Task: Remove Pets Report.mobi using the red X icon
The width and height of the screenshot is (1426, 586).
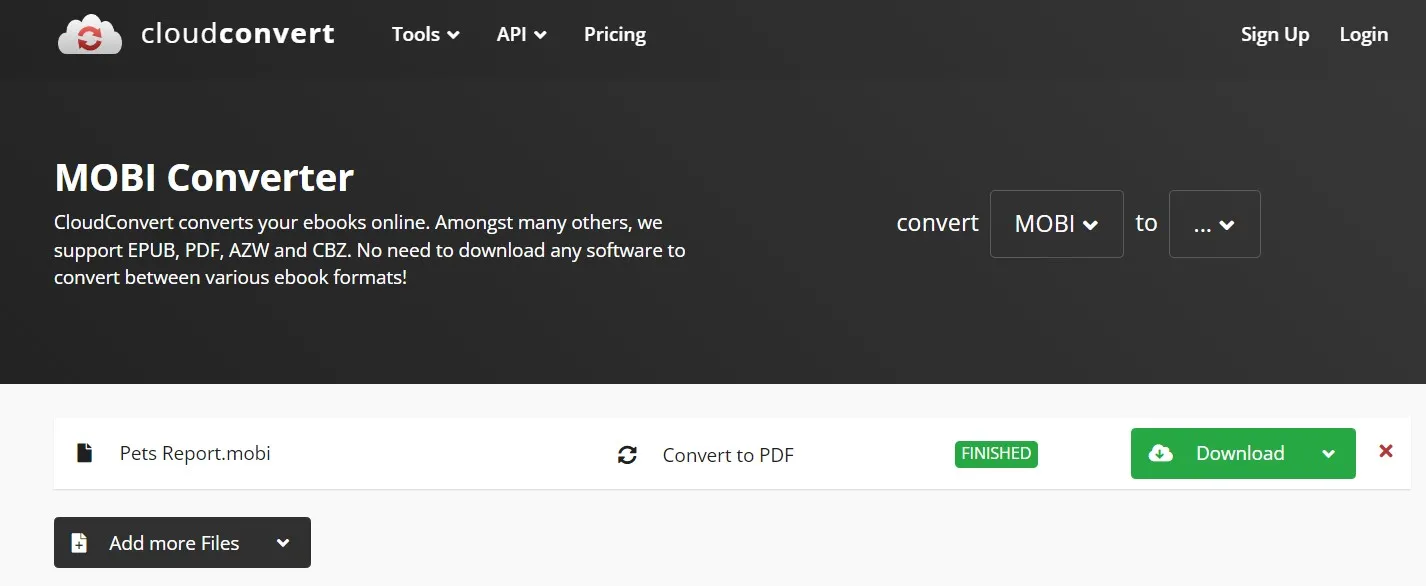Action: [1387, 451]
